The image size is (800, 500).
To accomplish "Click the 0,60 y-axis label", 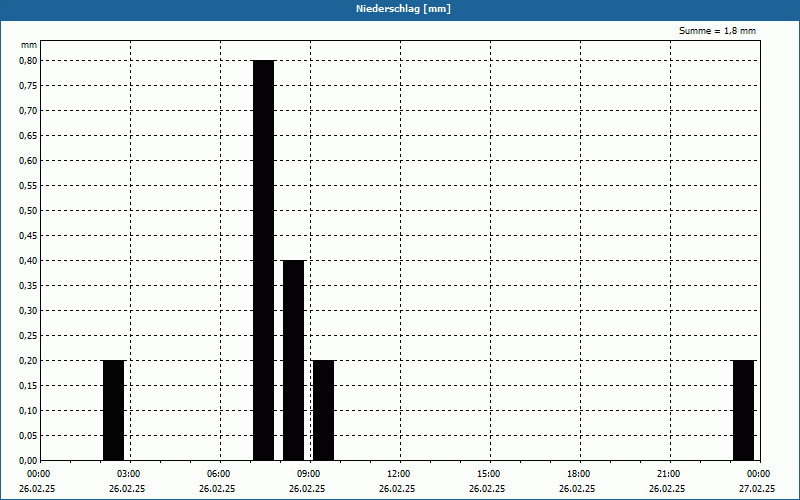I will [x=28, y=161].
